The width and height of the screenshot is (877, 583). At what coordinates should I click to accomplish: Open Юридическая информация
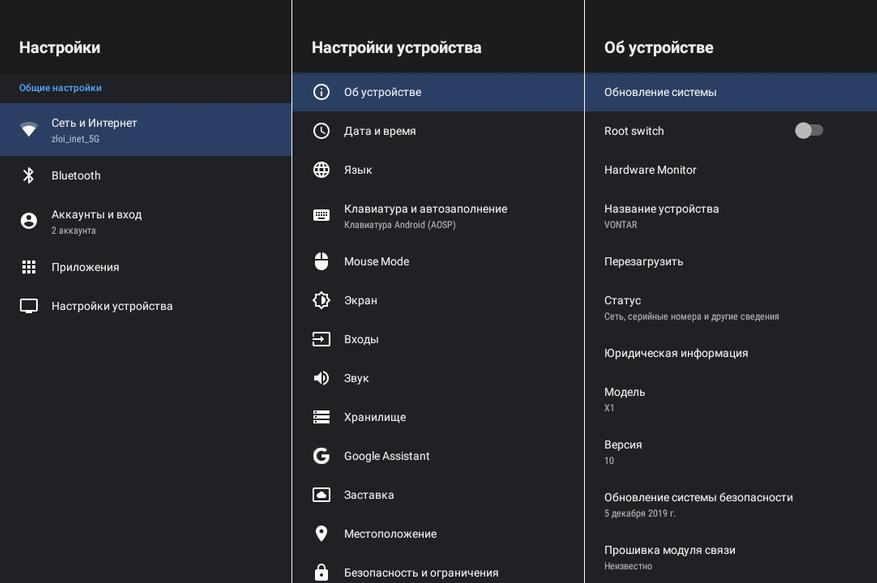[676, 353]
